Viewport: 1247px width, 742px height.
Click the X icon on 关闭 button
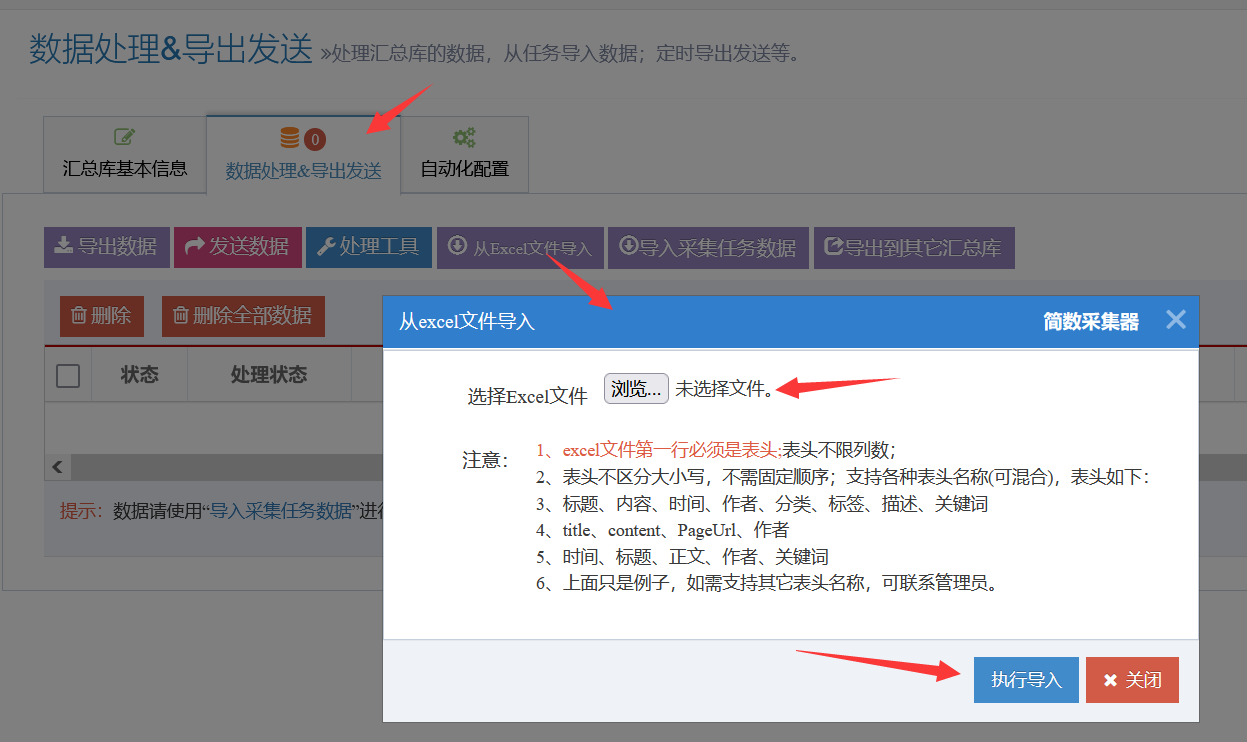click(1110, 681)
